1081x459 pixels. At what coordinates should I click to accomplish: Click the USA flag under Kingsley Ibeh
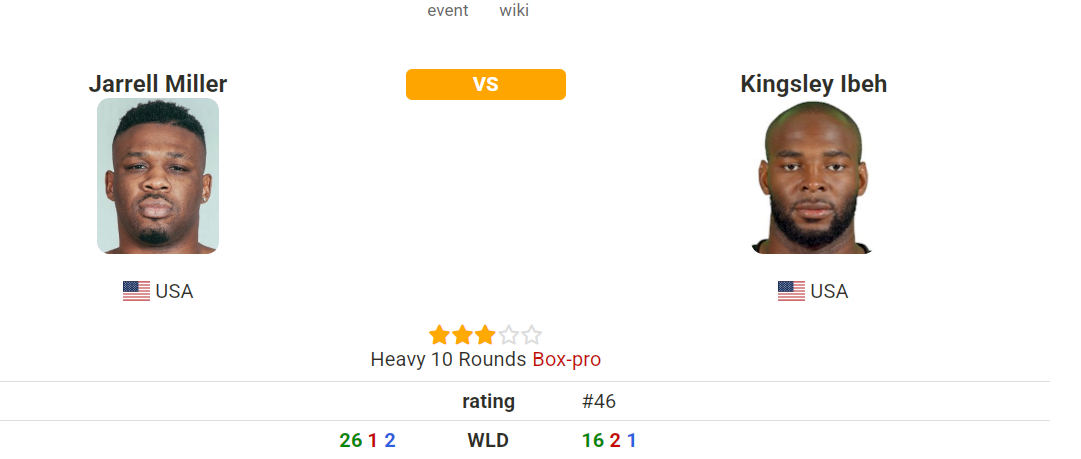(x=791, y=291)
